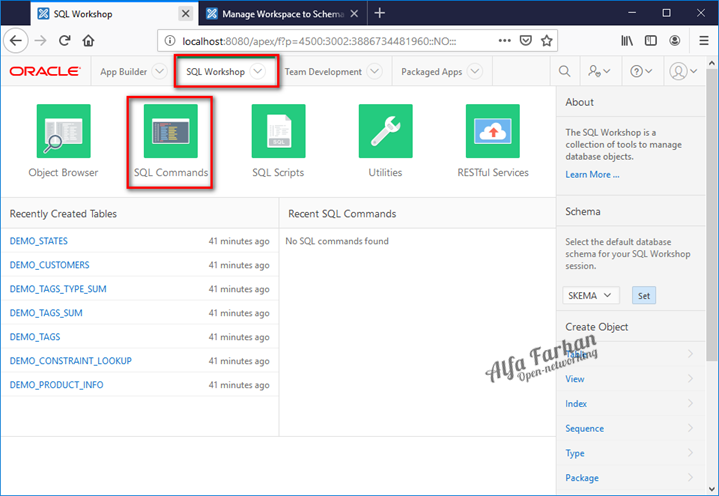The width and height of the screenshot is (719, 496).
Task: Open the SQL Commands tool
Action: pyautogui.click(x=171, y=131)
